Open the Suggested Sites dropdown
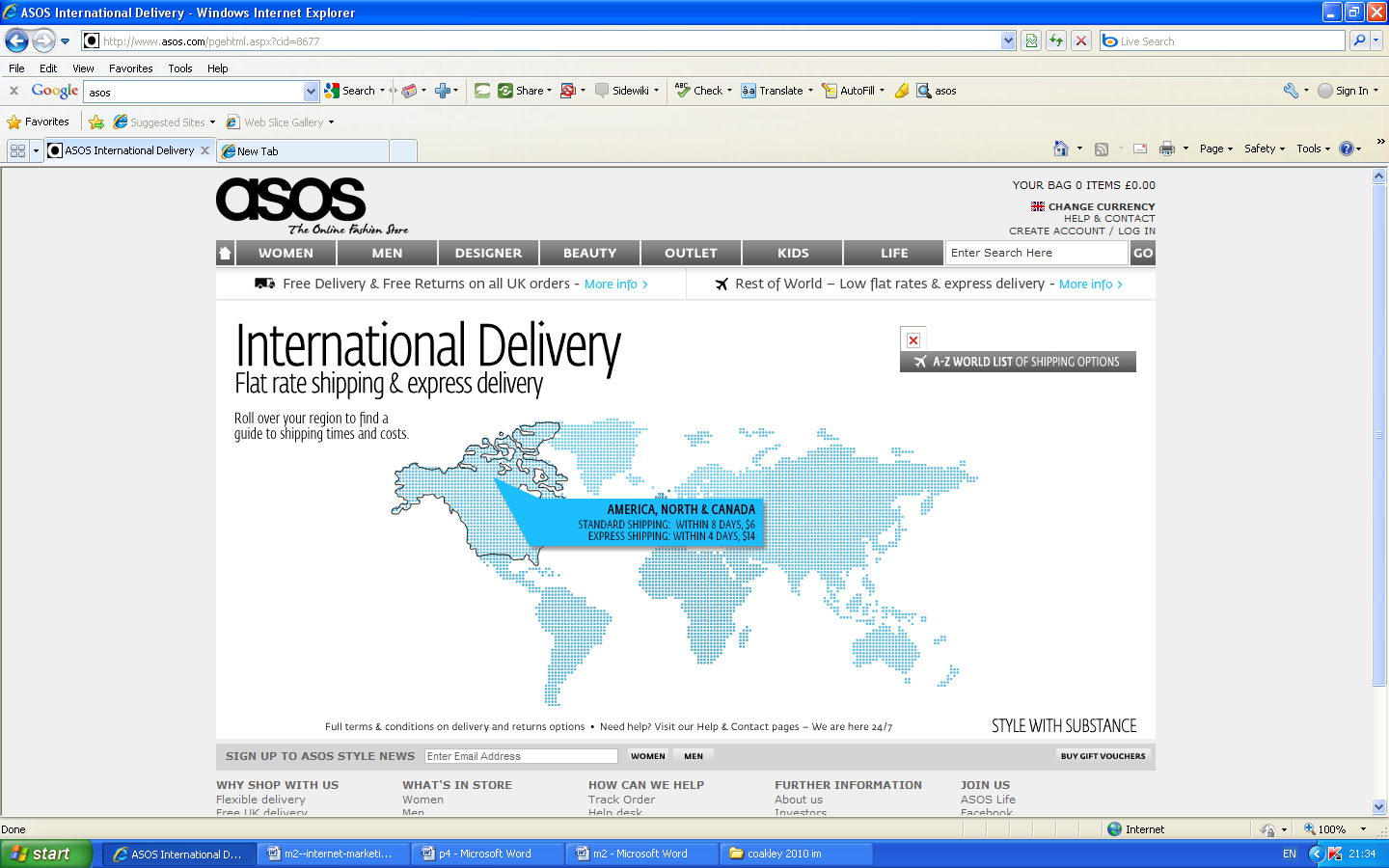Image resolution: width=1389 pixels, height=868 pixels. click(212, 122)
